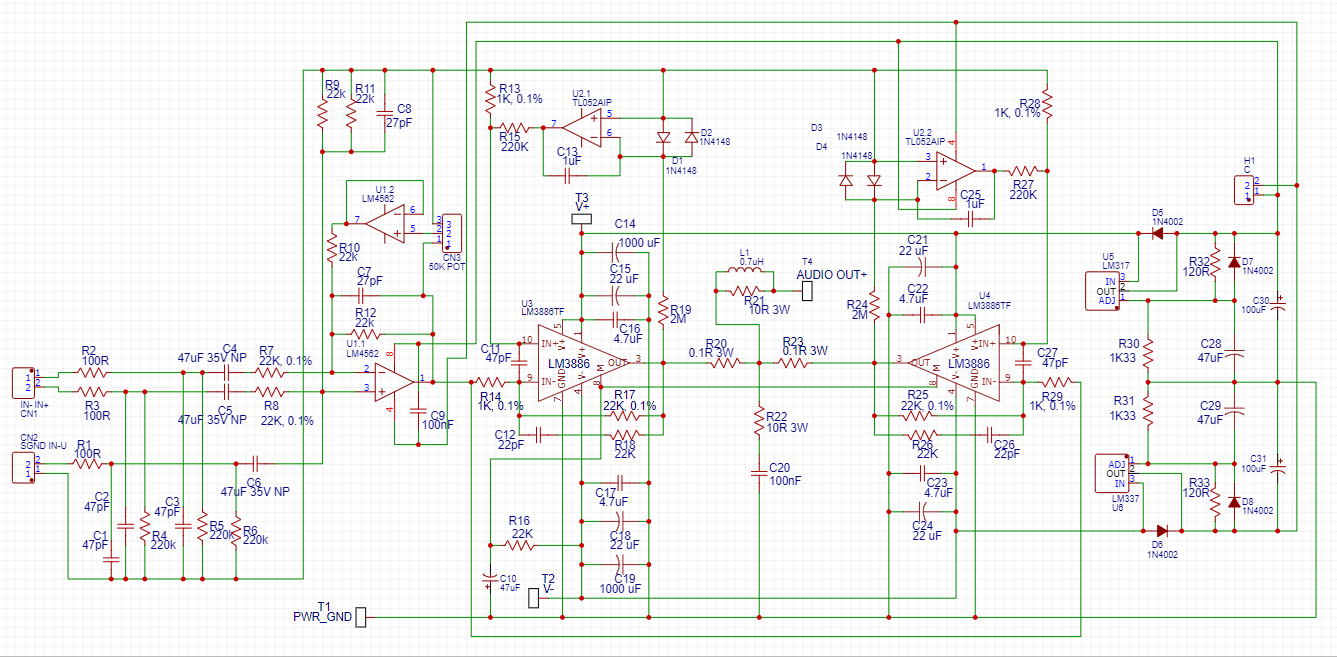Click the R31 1K33 resistor symbol
Image resolution: width=1337 pixels, height=658 pixels.
(x=1148, y=410)
